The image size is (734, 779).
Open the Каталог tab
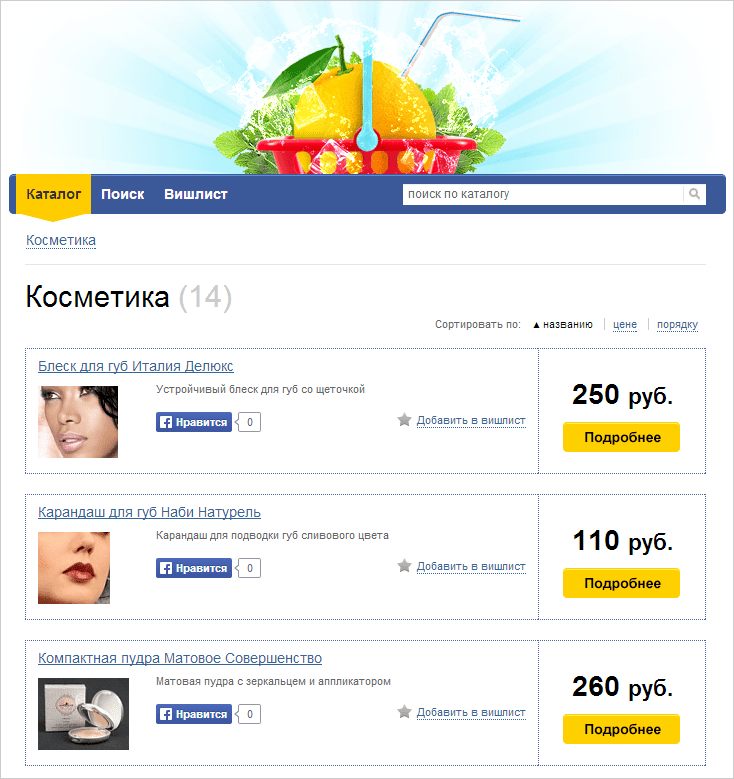point(54,194)
